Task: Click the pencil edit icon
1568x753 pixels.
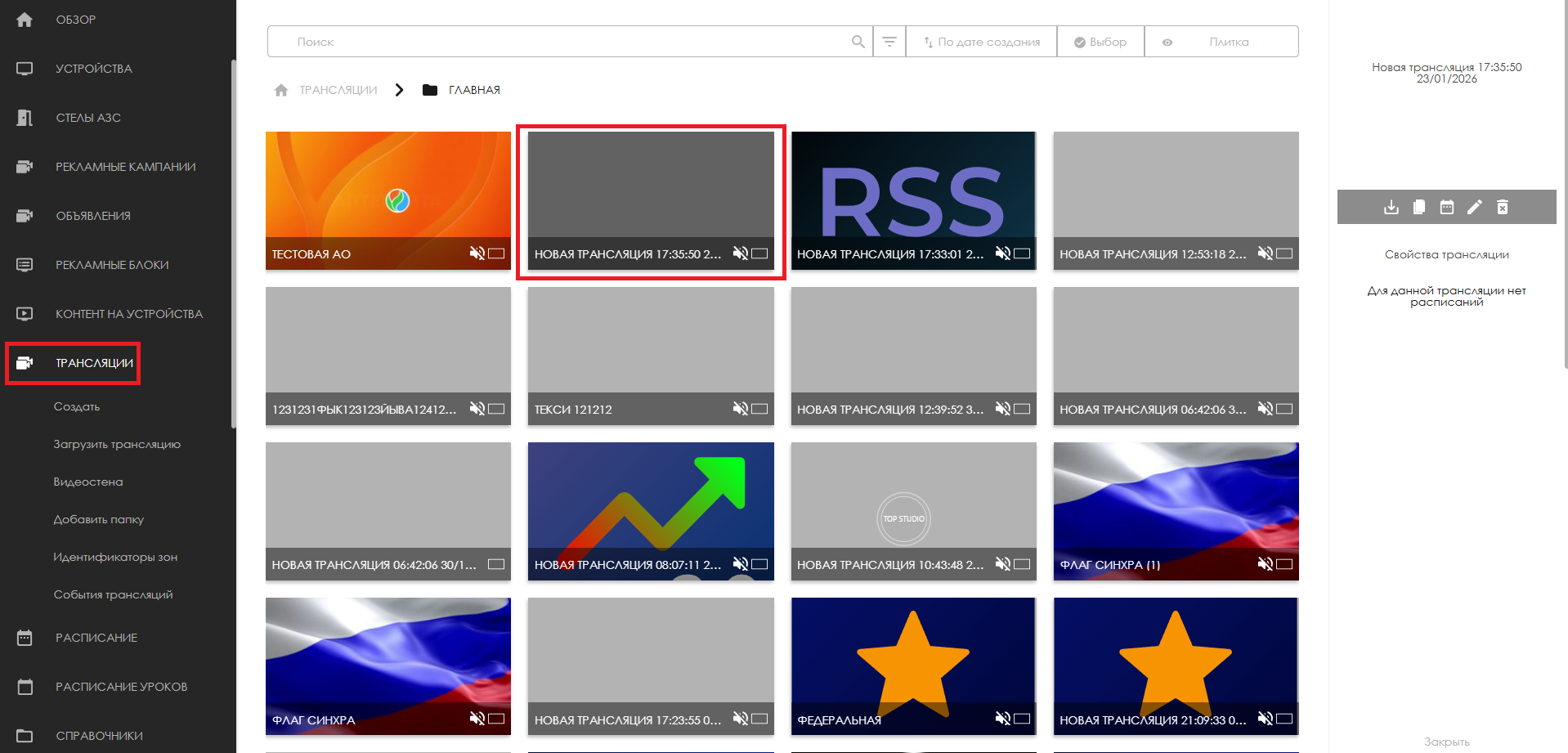Action: coord(1474,207)
